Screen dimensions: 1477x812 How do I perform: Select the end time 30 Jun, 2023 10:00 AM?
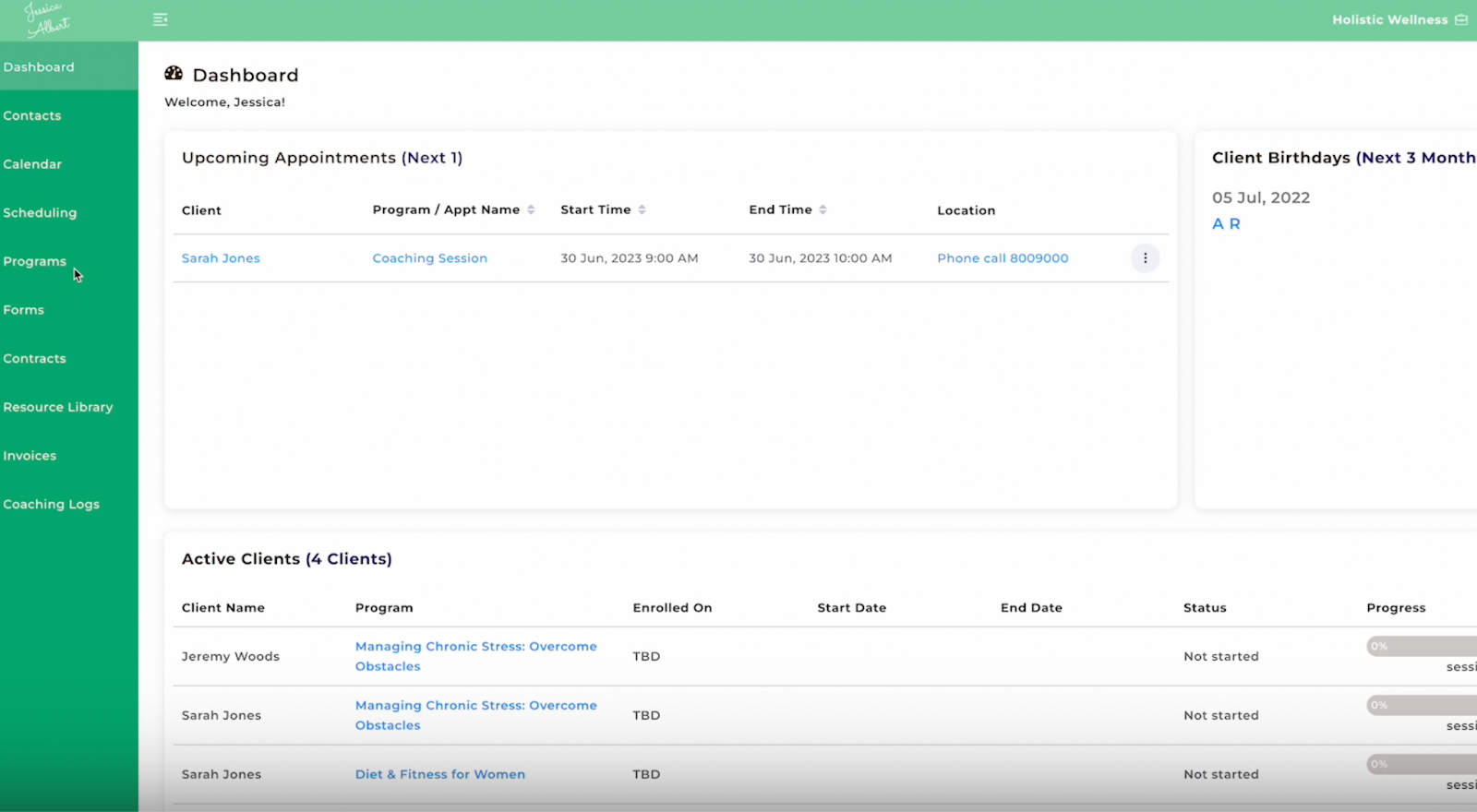[821, 258]
